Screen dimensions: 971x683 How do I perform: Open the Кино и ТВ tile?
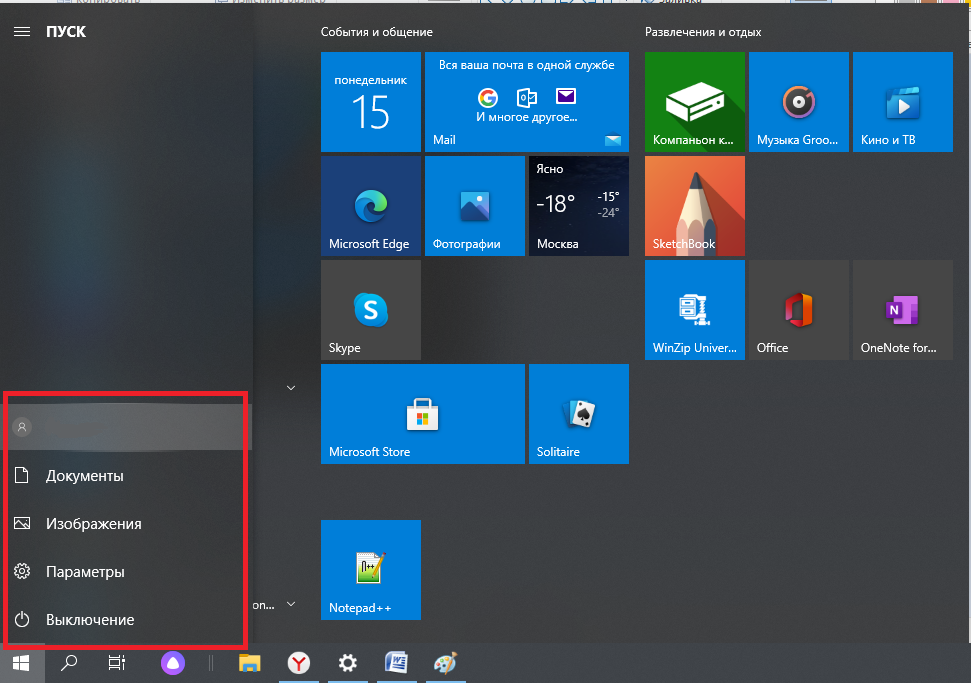click(903, 102)
